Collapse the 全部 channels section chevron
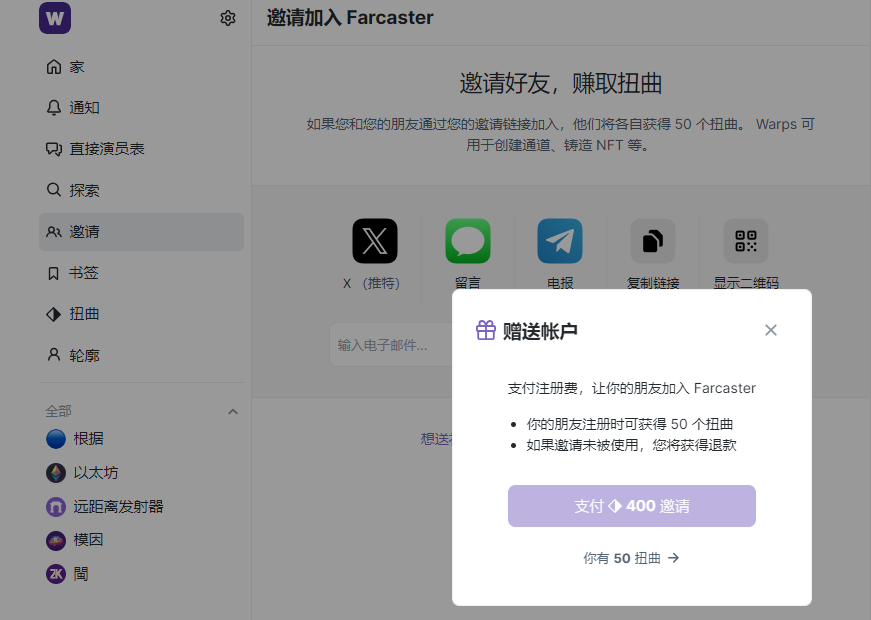 coord(233,412)
